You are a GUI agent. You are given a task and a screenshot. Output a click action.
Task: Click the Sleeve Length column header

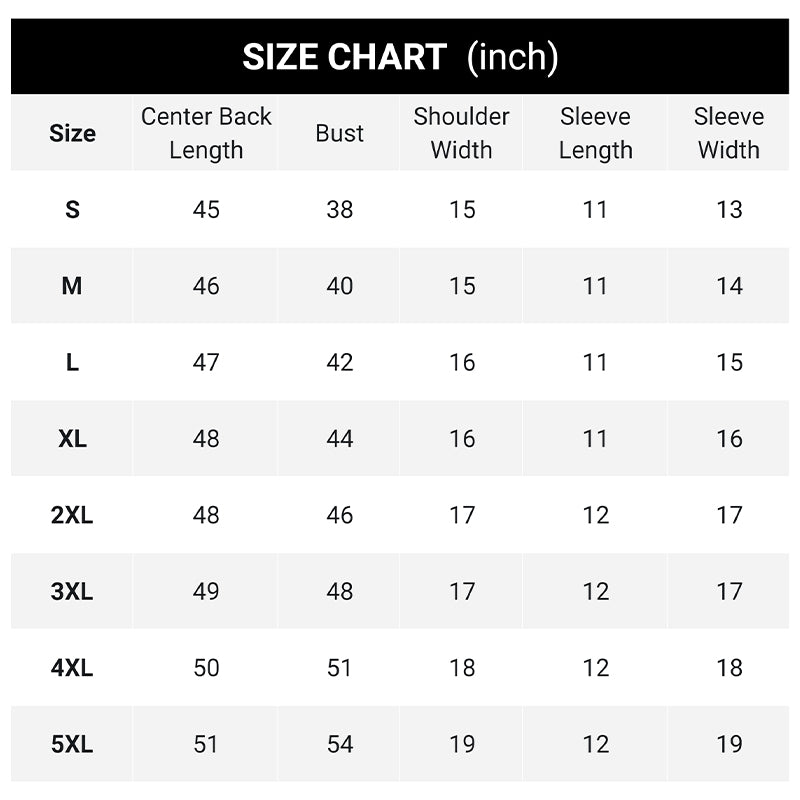[595, 133]
